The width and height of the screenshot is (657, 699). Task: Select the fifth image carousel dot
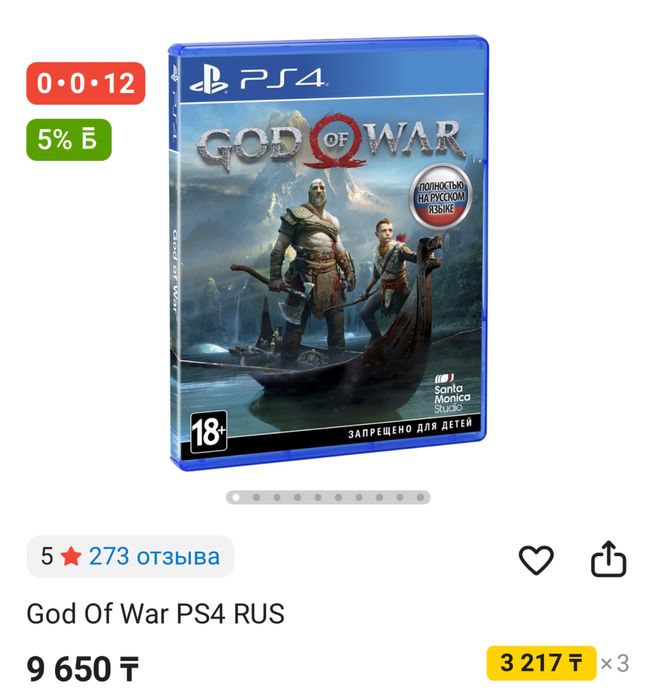[x=318, y=498]
